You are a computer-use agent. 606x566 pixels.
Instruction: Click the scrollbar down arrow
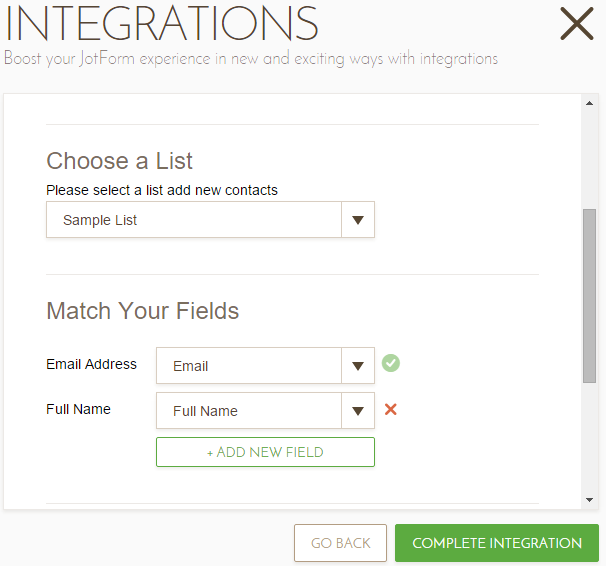pos(590,500)
